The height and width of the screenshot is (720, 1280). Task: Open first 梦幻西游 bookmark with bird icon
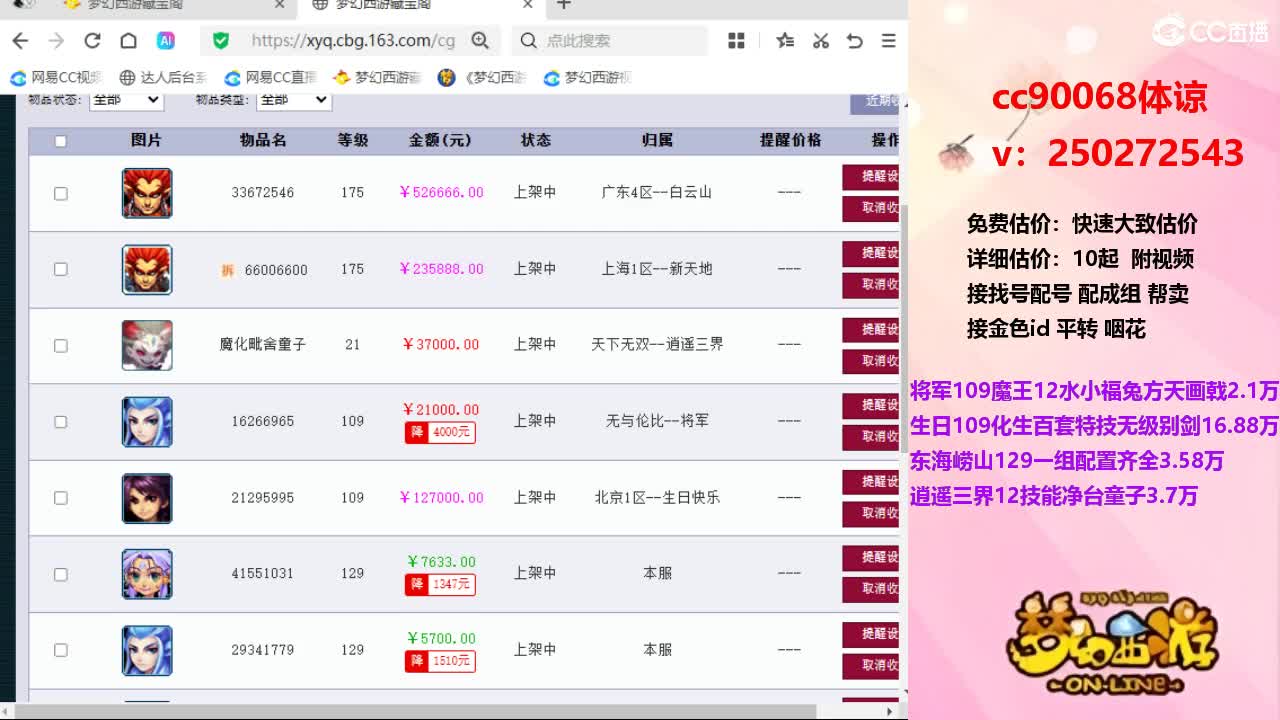(x=377, y=77)
